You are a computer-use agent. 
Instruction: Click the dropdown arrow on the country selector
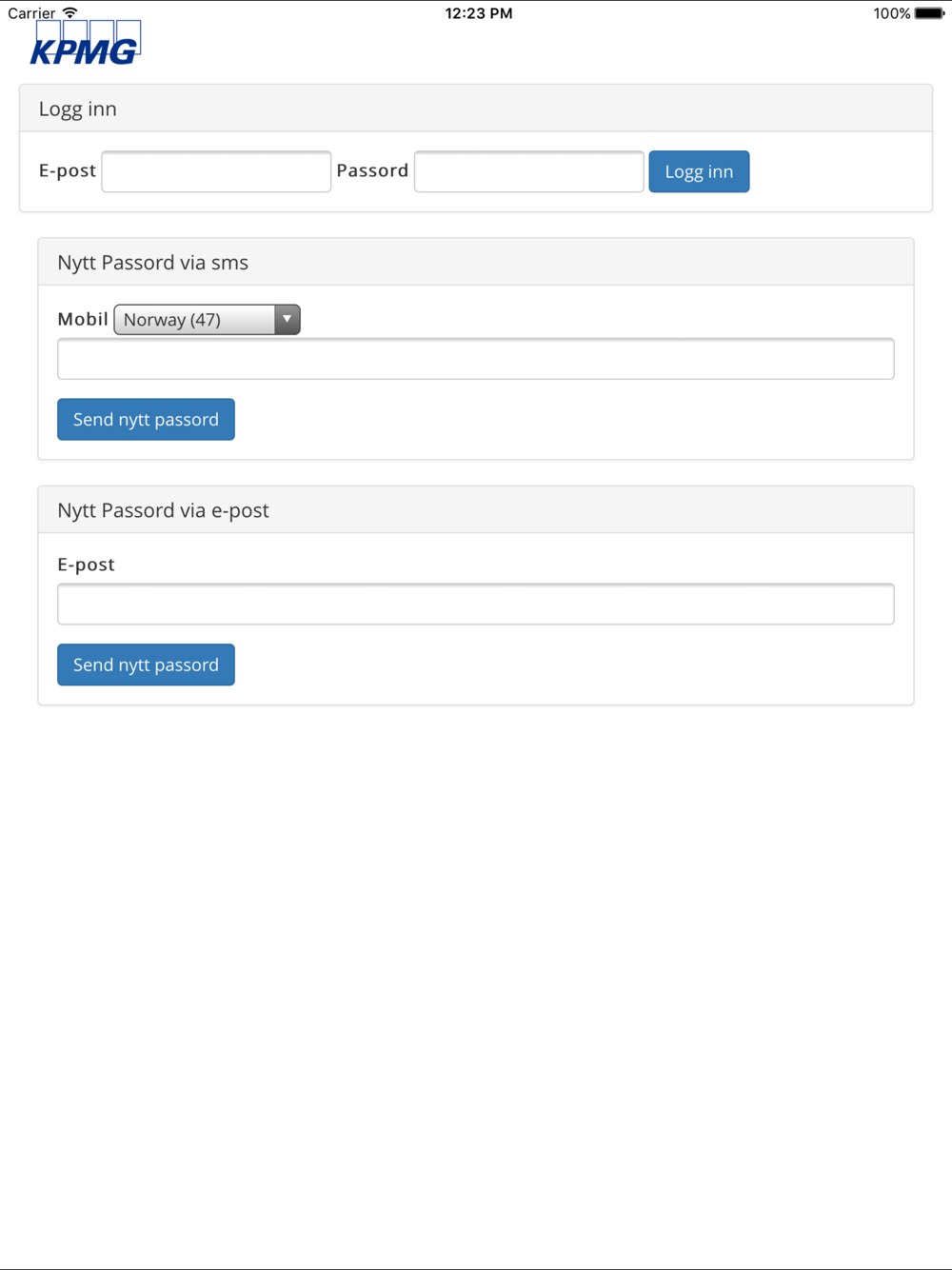pos(287,320)
